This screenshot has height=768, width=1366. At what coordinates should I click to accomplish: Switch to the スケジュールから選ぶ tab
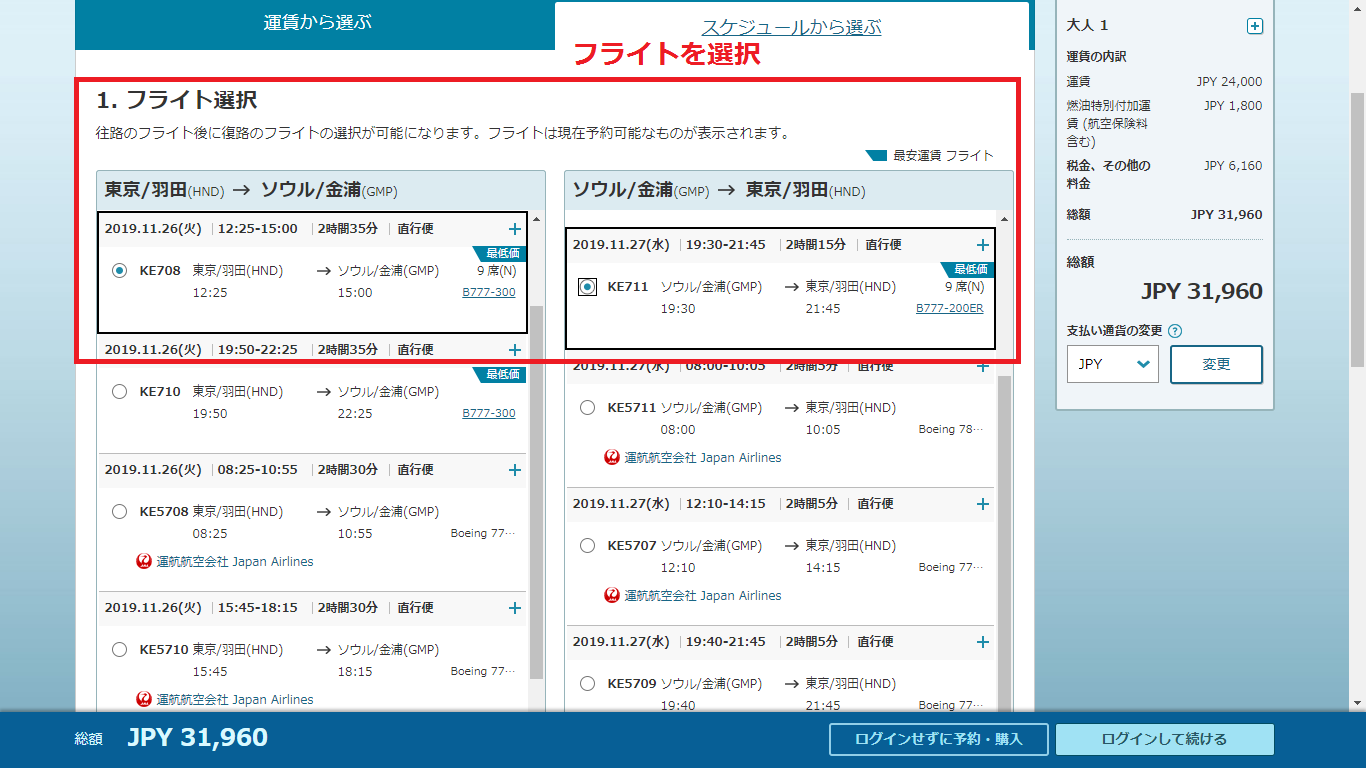791,27
